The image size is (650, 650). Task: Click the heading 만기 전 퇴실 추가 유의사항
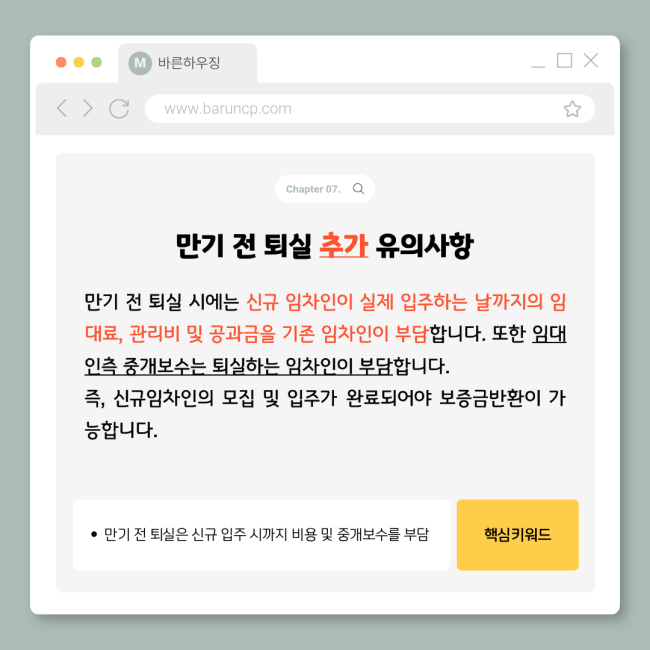[325, 246]
